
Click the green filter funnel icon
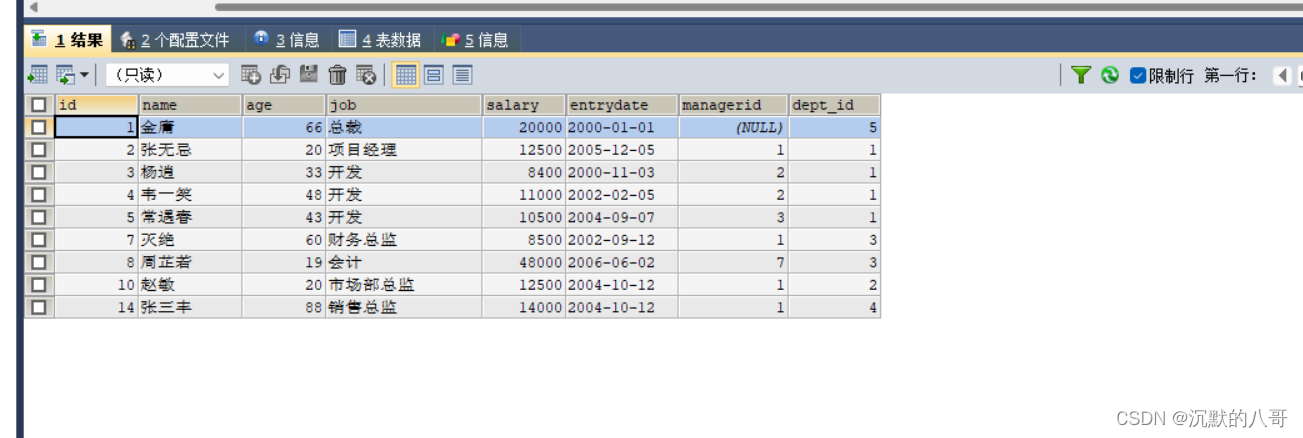[x=1080, y=75]
